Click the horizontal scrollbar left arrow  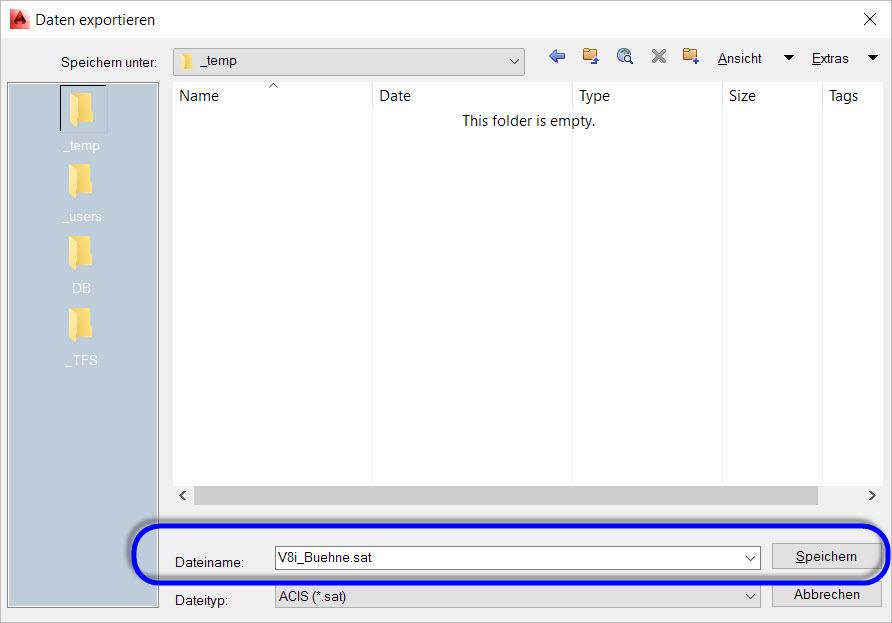(x=183, y=496)
